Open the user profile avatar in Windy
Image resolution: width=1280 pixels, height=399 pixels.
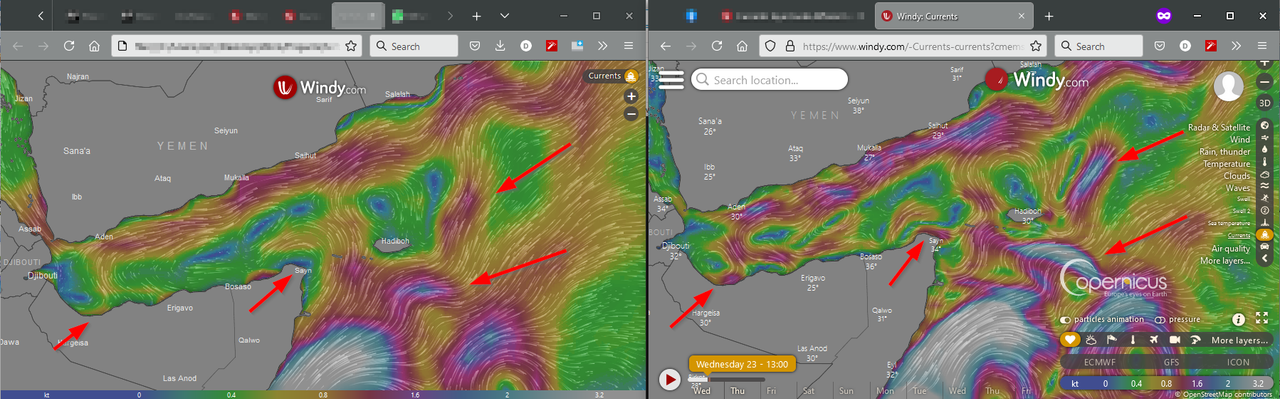(1228, 87)
